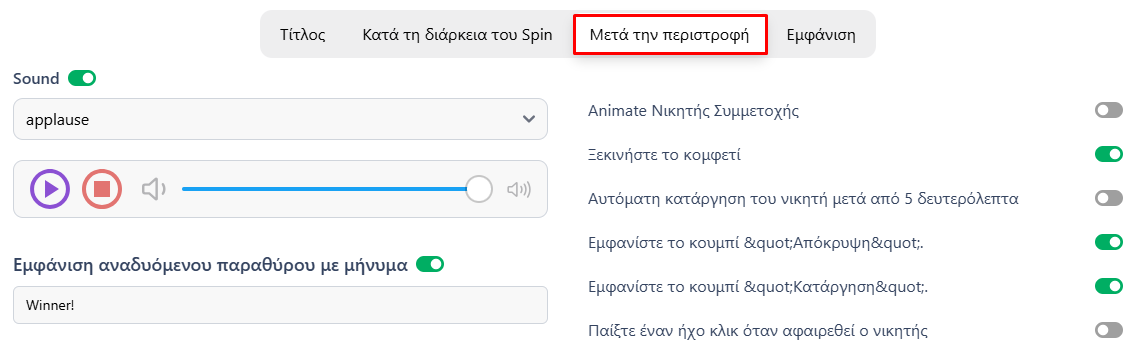Image resolution: width=1136 pixels, height=360 pixels.
Task: Toggle the show Κατάργηση button option
Action: pos(1108,287)
